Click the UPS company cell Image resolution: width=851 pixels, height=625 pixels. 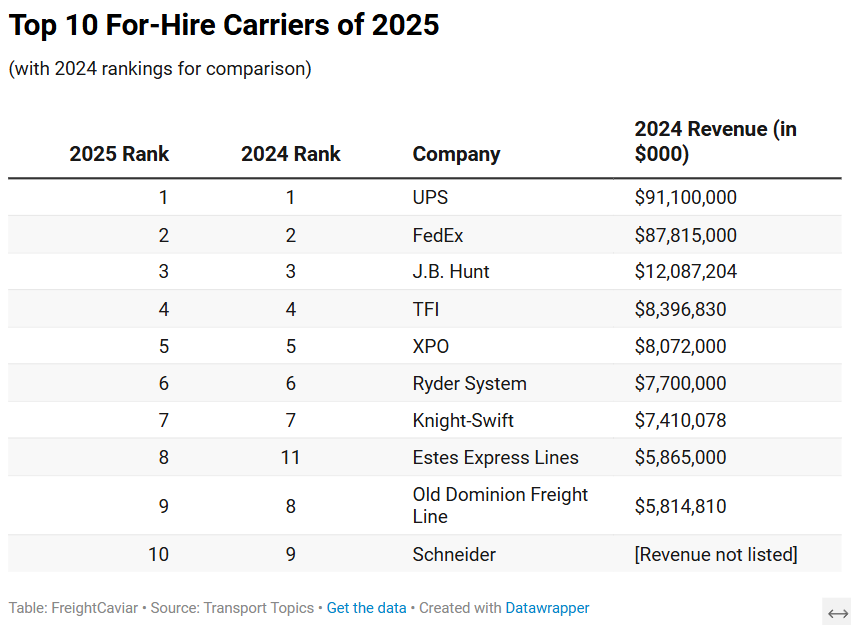tap(430, 197)
